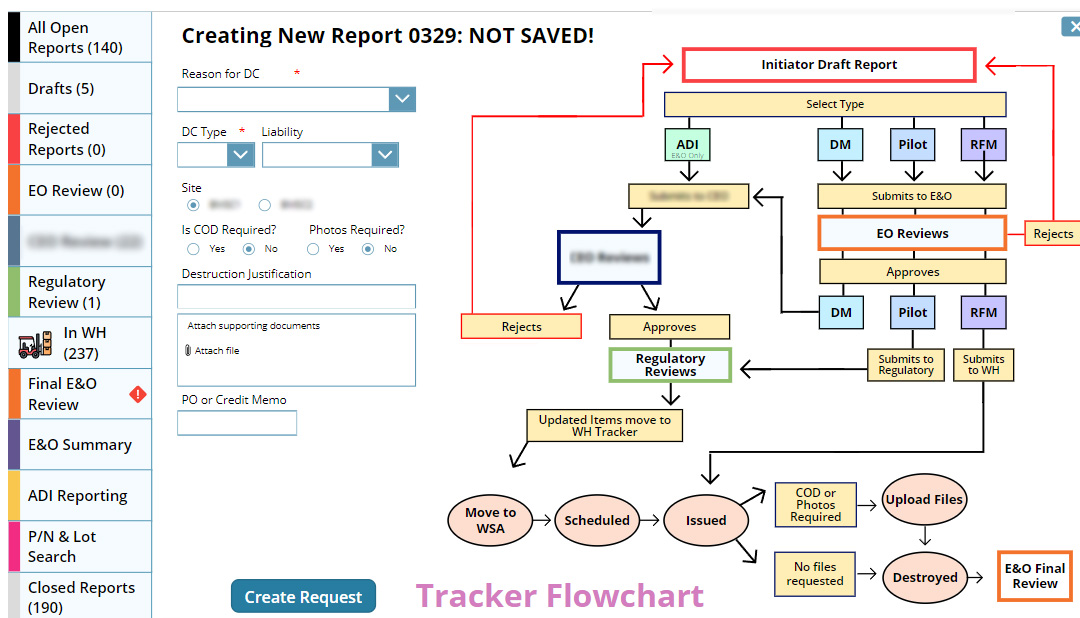Choose Yes for Photos Required
This screenshot has height=618, width=1080.
click(x=314, y=249)
